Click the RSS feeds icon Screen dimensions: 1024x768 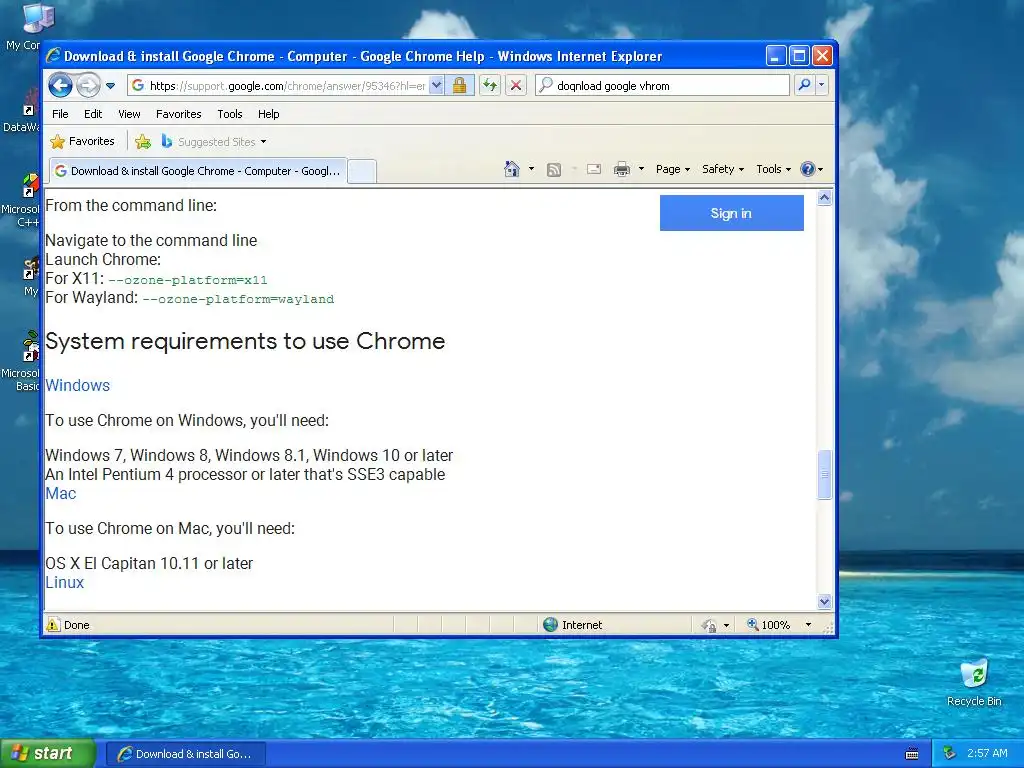[x=554, y=170]
